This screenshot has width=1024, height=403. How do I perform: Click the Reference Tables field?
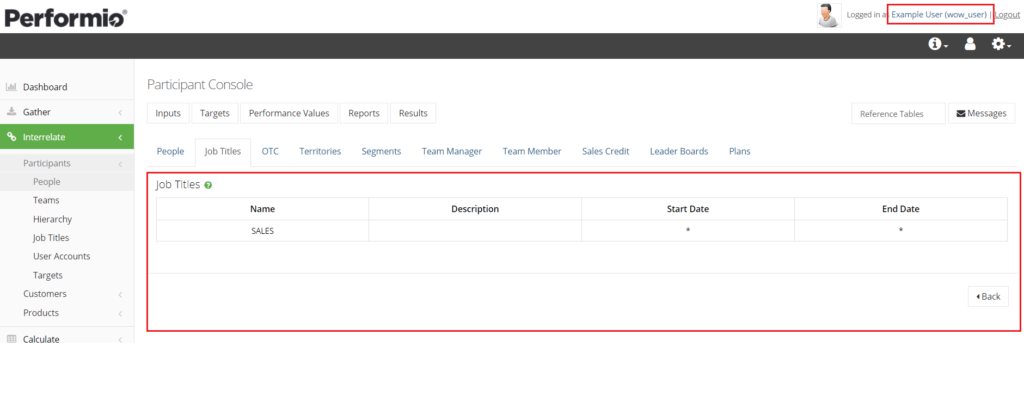899,114
